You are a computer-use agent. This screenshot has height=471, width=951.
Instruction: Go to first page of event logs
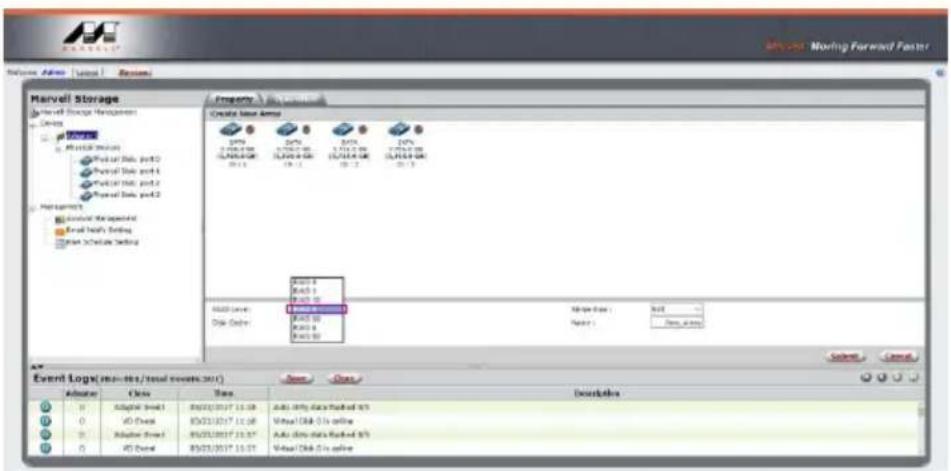[866, 378]
